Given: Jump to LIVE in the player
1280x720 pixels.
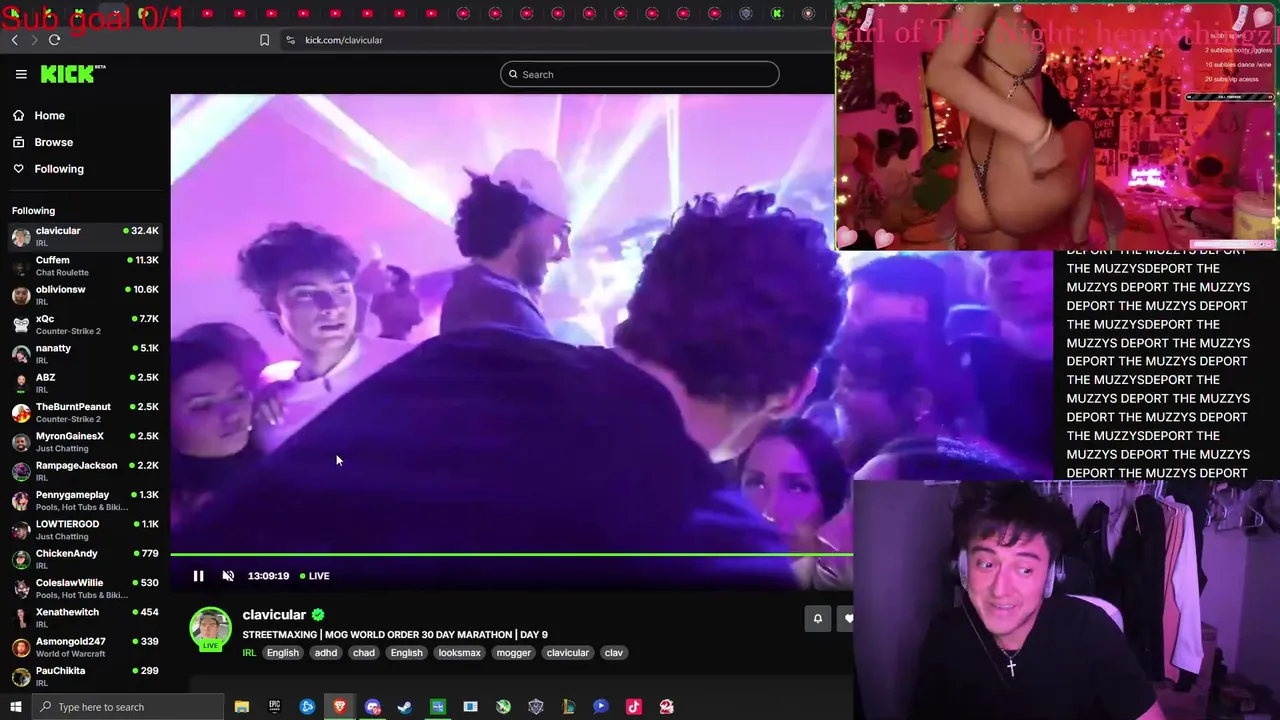Looking at the screenshot, I should pyautogui.click(x=315, y=576).
